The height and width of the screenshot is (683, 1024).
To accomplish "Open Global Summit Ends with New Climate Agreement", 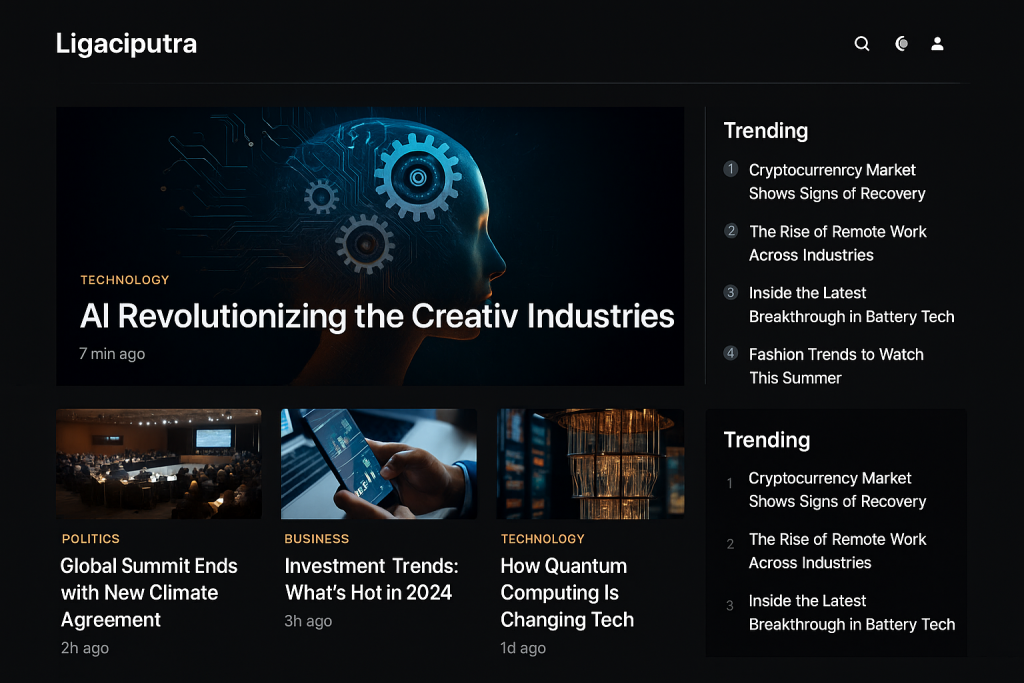I will (x=148, y=592).
